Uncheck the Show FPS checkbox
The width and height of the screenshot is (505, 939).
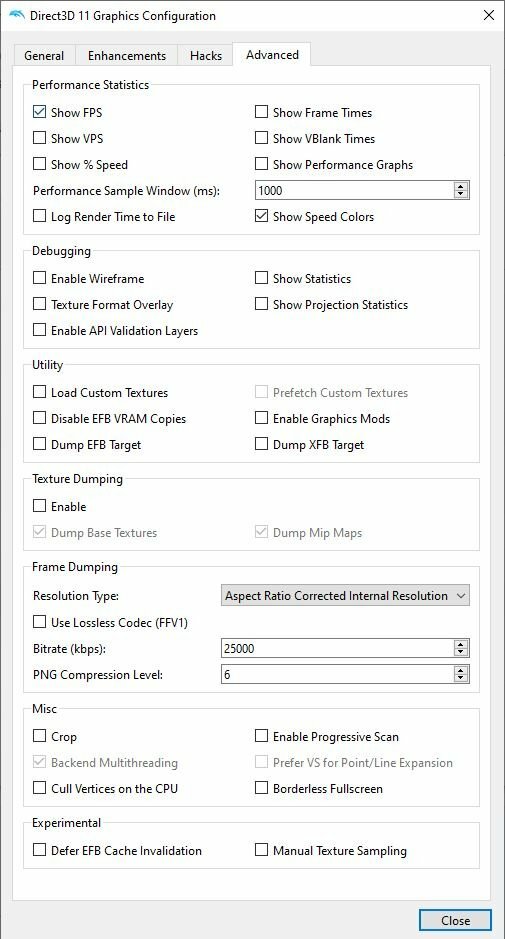[x=40, y=112]
